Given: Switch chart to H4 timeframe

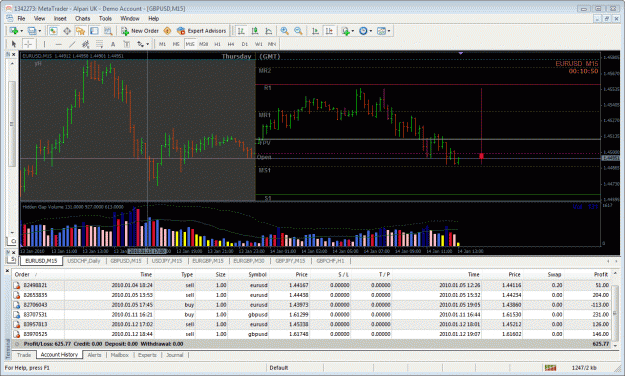Looking at the screenshot, I should [x=231, y=44].
